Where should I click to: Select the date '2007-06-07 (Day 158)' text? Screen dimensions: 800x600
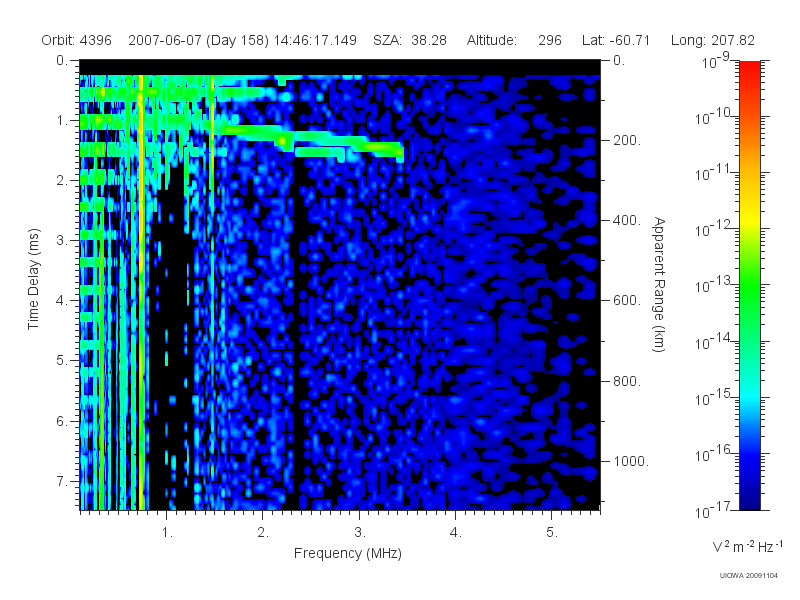click(x=198, y=40)
